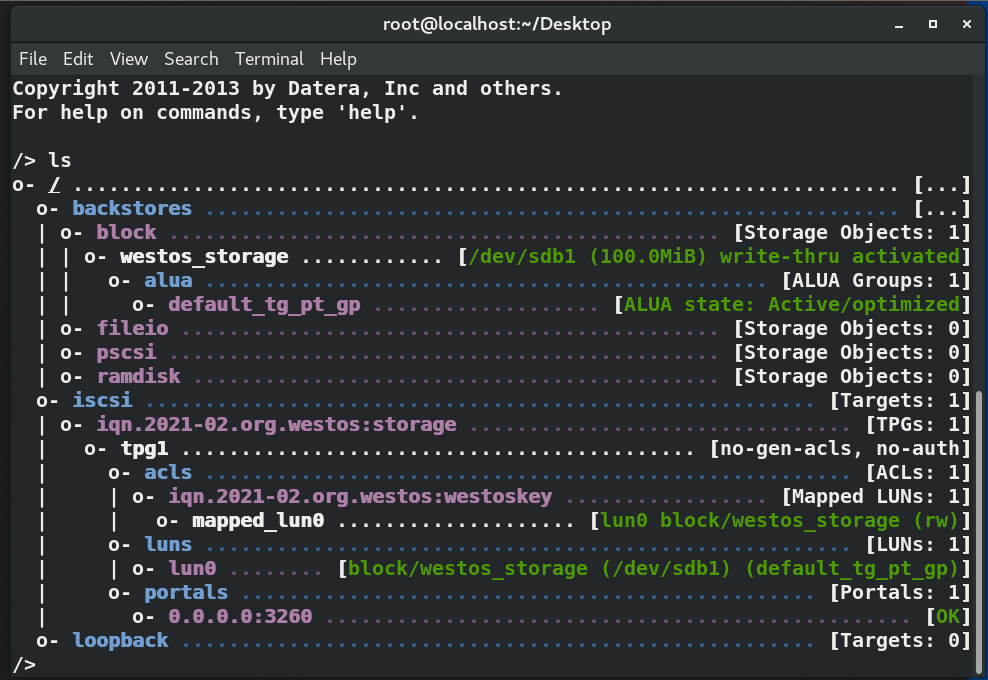Click the terminal vertical scrollbar thumb
This screenshot has height=680, width=988.
coord(979,533)
